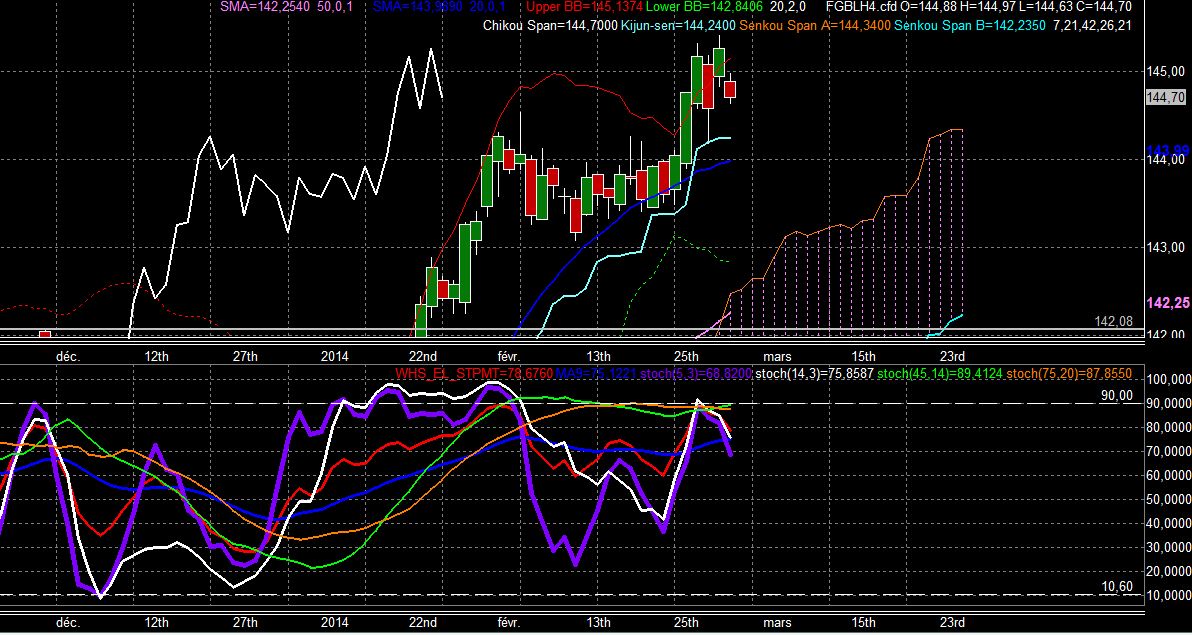
Task: Click the 90,00 overbought level label
Action: click(1116, 396)
